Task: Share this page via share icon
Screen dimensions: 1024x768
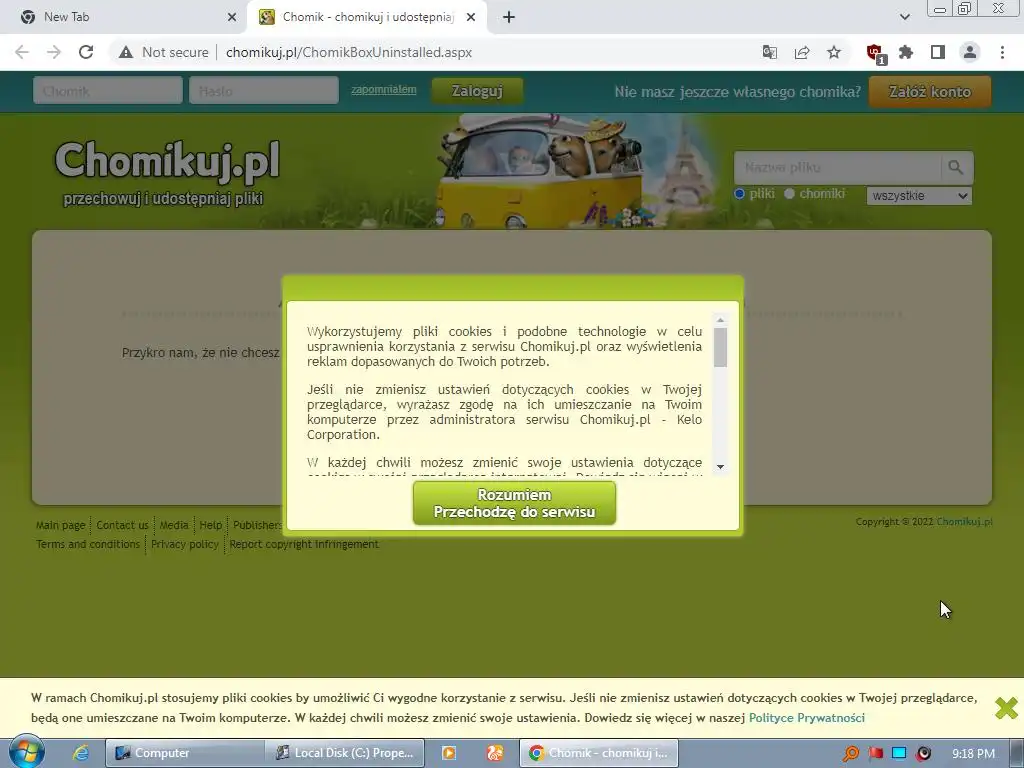Action: [802, 52]
